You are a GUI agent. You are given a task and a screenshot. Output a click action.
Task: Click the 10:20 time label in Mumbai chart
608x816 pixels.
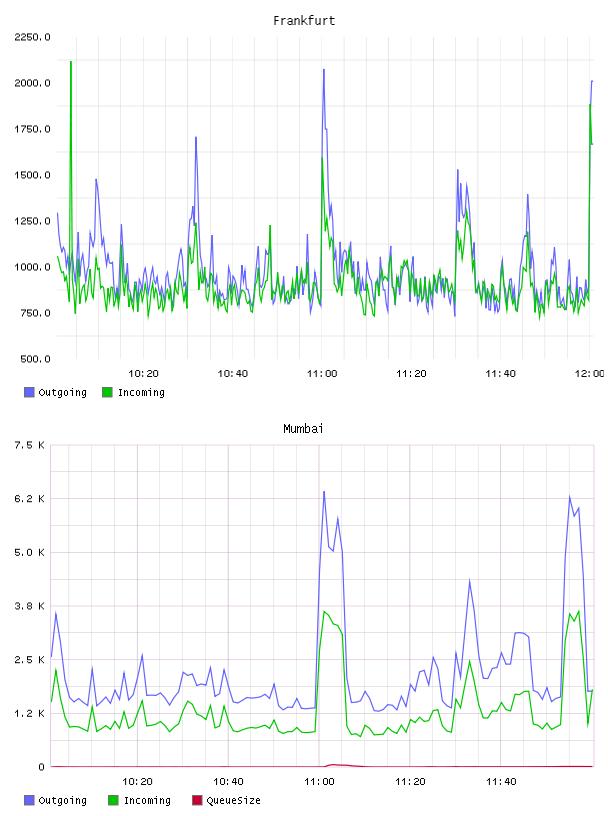point(137,782)
